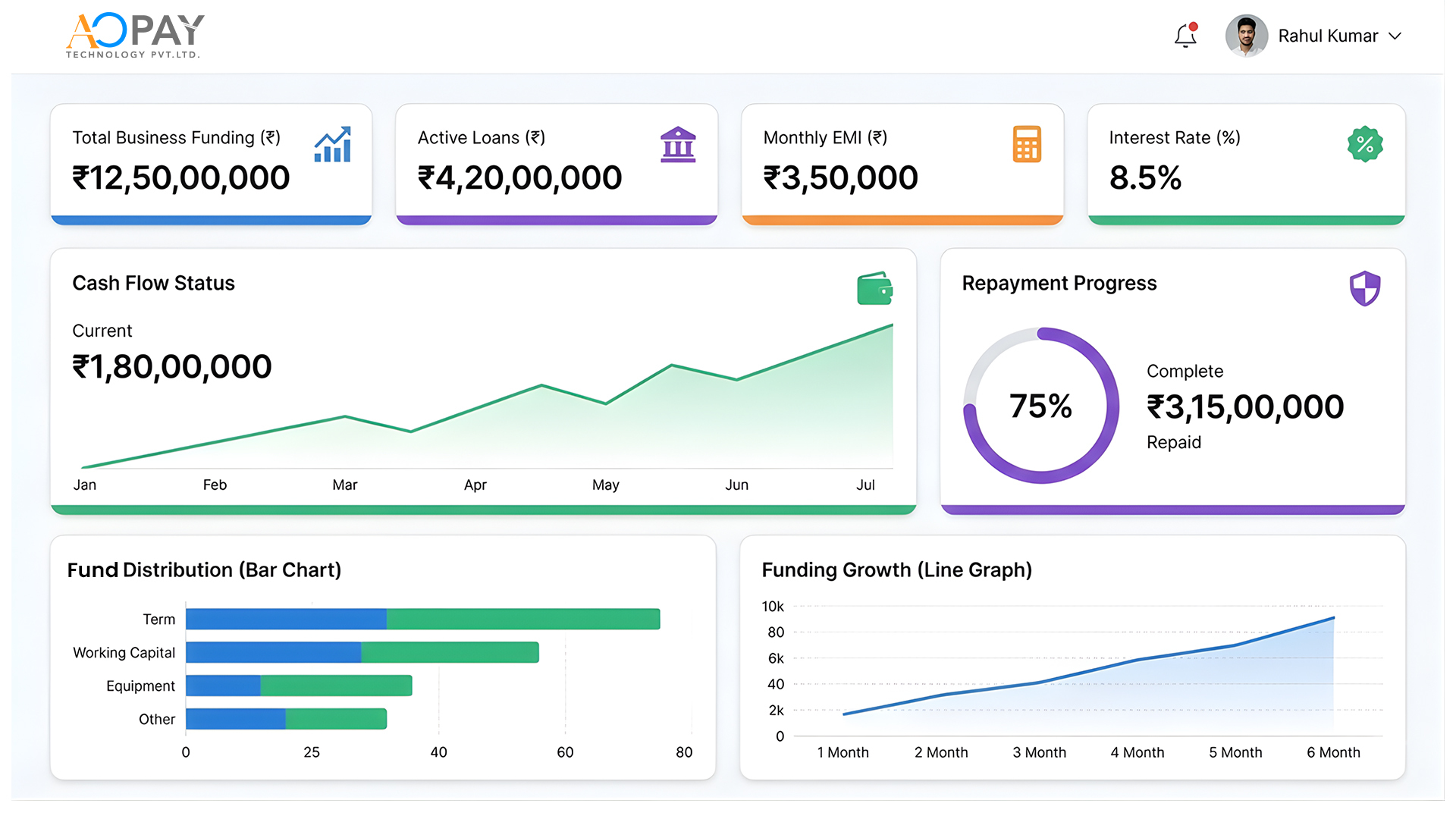The height and width of the screenshot is (819, 1456).
Task: Click the Equipment label in Fund Distribution
Action: (x=140, y=686)
